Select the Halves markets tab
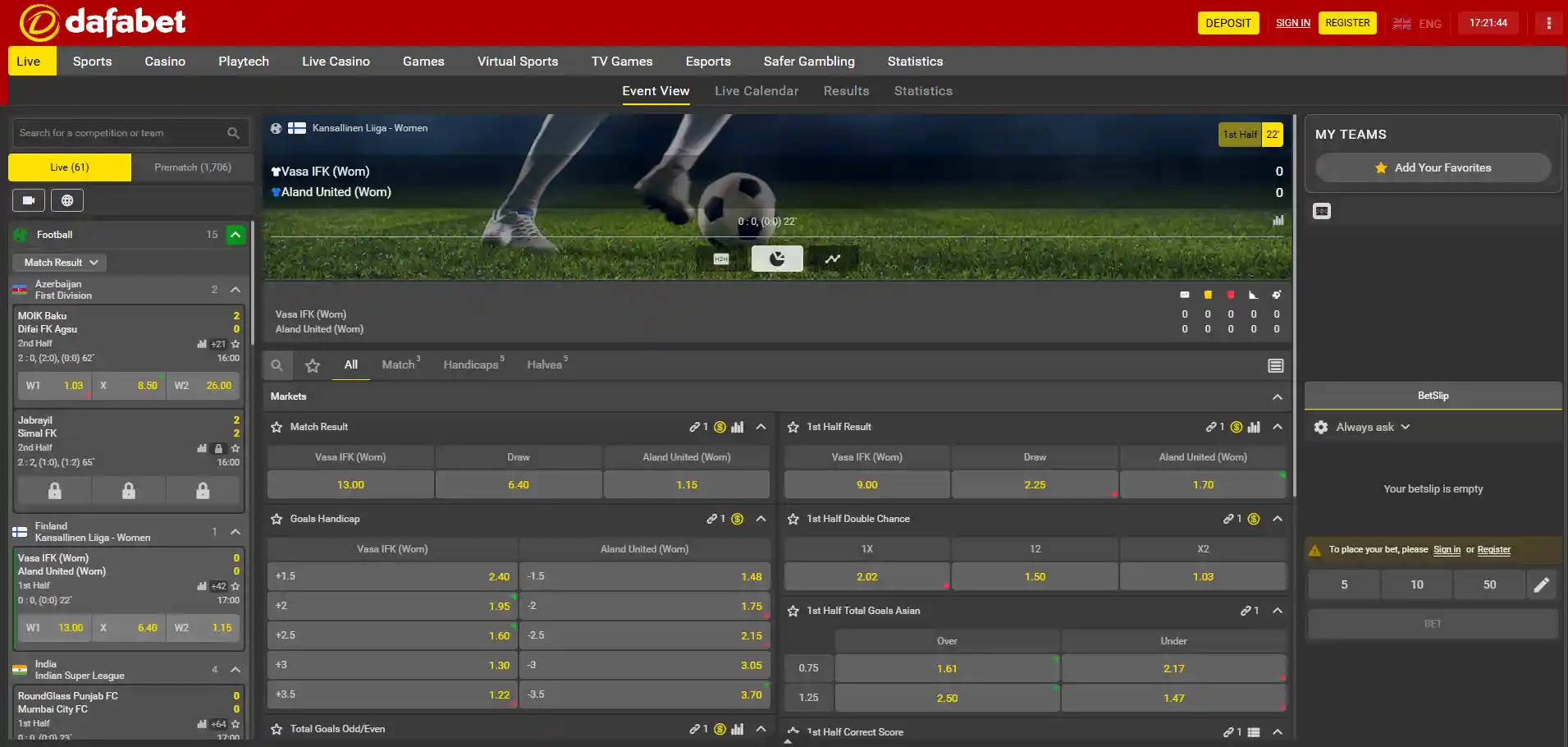Screen dimensions: 1568x747 (x=545, y=364)
